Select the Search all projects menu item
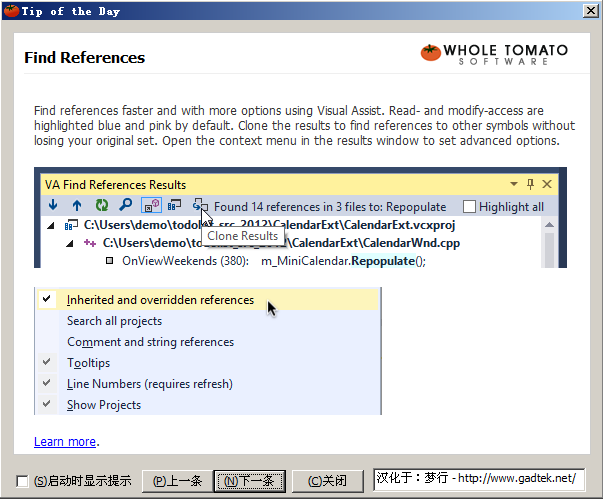 pos(208,321)
